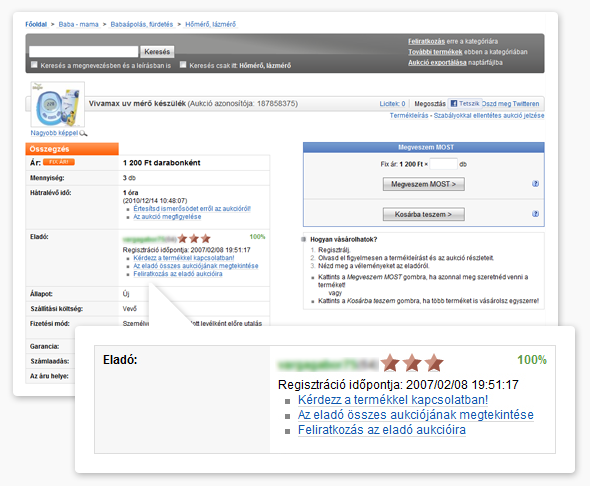Open Babaápolás, fürdetés breadcrumb category
The width and height of the screenshot is (590, 486).
pyautogui.click(x=142, y=24)
